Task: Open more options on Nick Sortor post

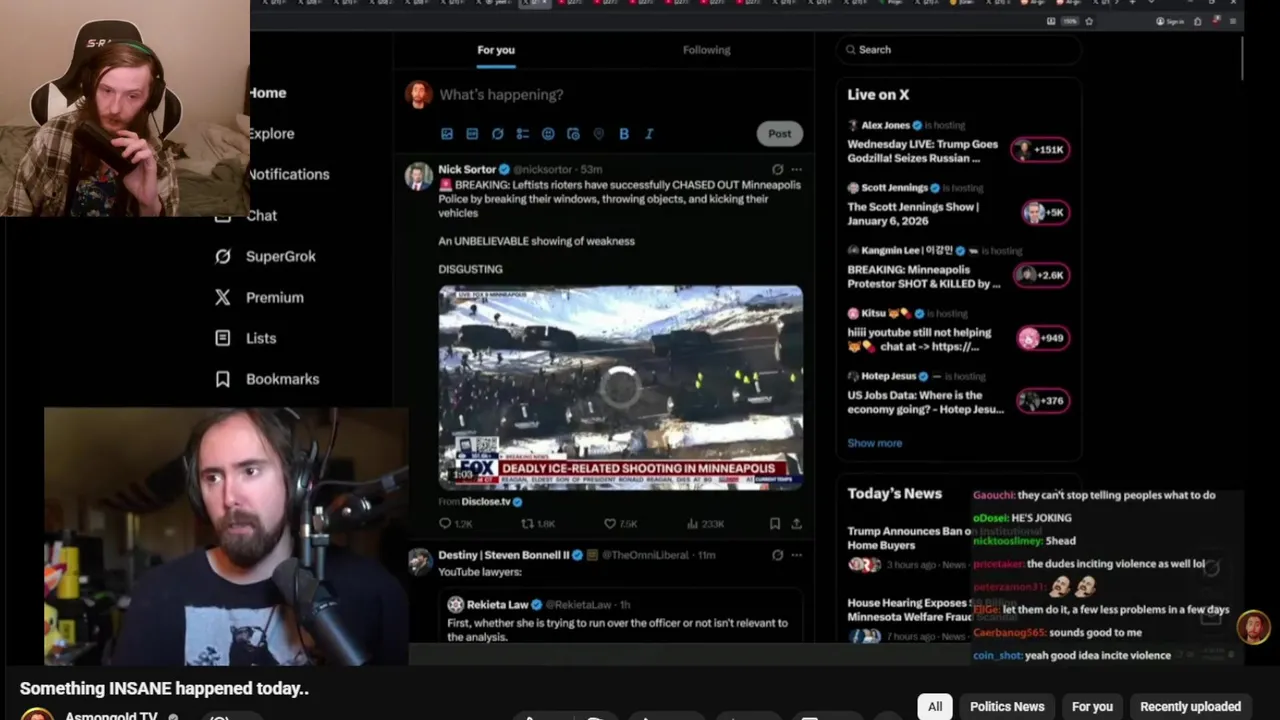Action: click(796, 169)
